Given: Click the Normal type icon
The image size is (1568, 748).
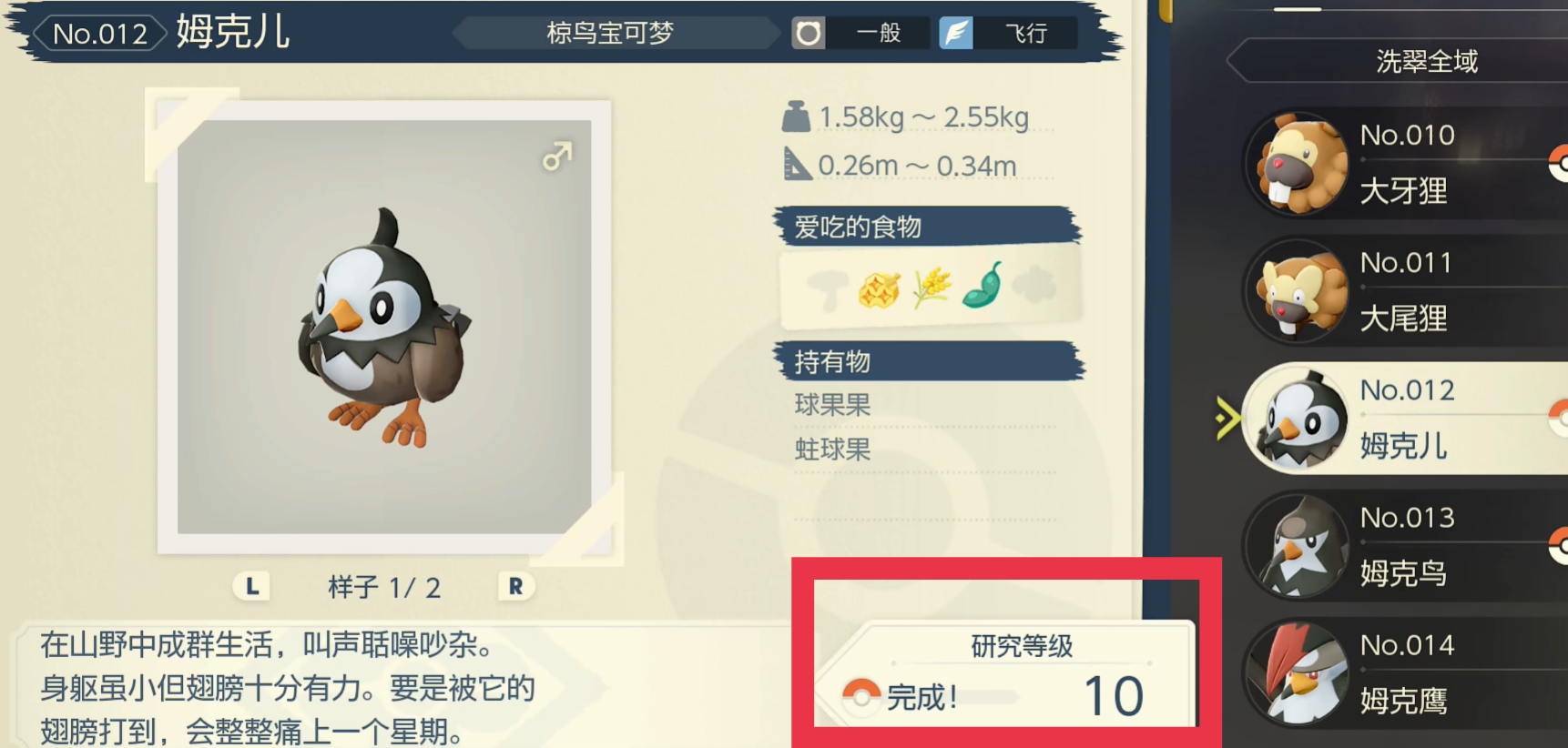Looking at the screenshot, I should point(808,34).
